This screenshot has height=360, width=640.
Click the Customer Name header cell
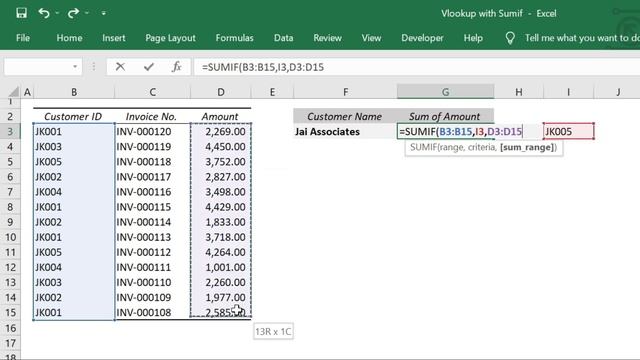coord(345,116)
